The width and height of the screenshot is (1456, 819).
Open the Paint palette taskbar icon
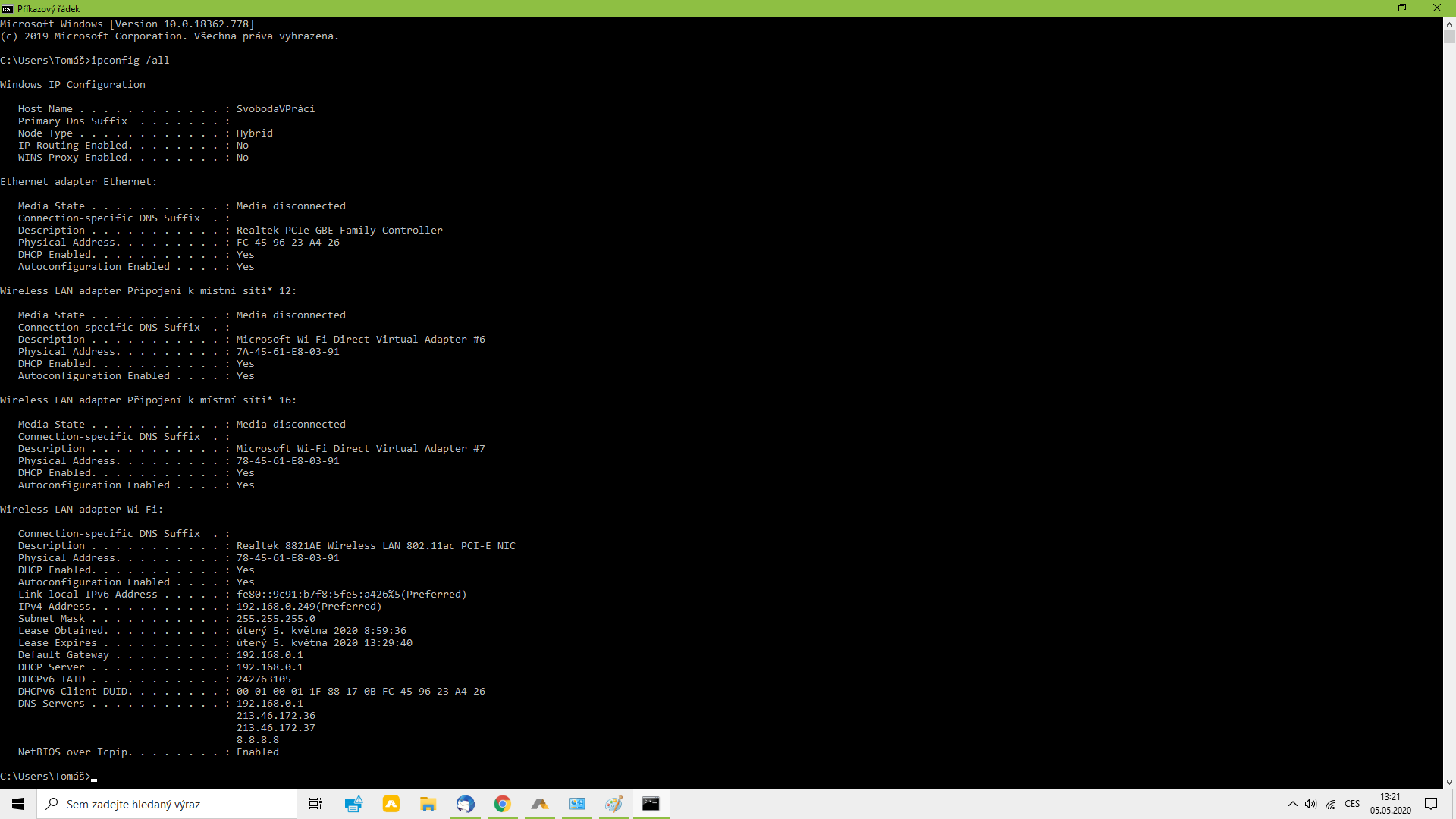click(613, 804)
